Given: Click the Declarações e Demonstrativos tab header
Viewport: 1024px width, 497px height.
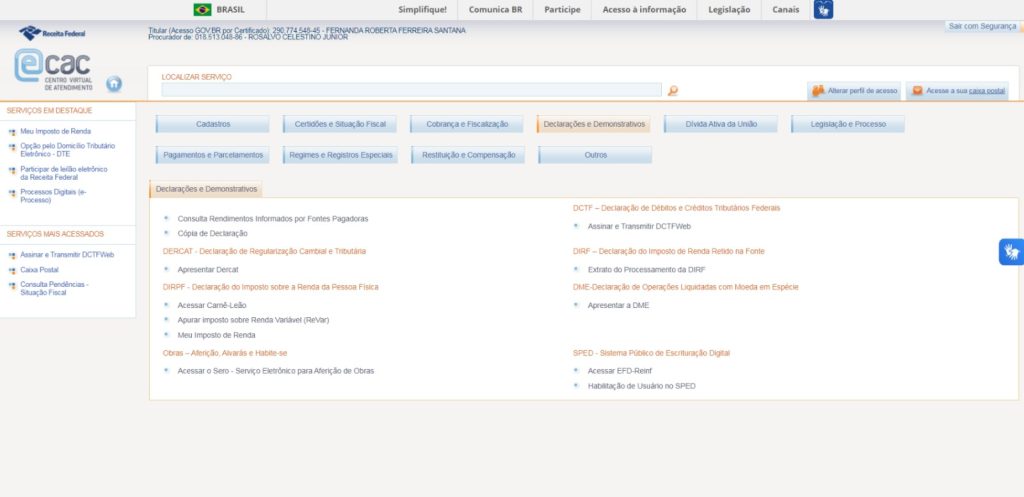Looking at the screenshot, I should 206,189.
